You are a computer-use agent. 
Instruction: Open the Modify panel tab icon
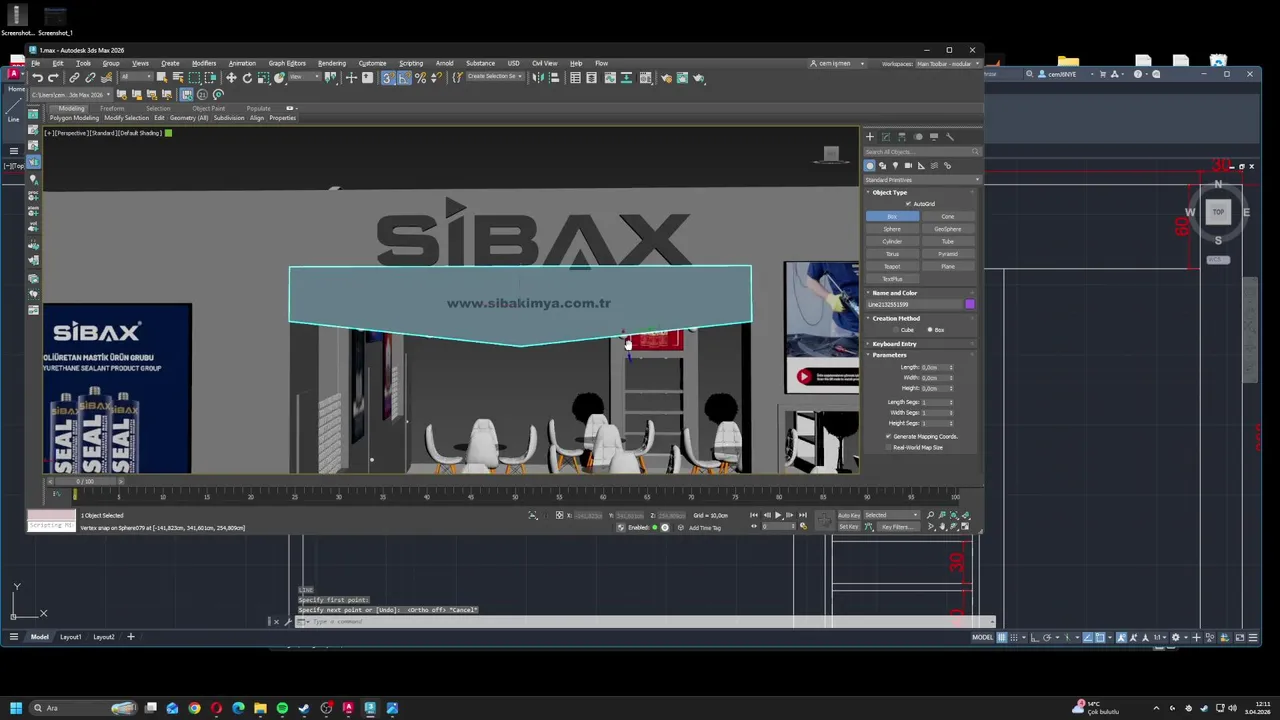[886, 137]
